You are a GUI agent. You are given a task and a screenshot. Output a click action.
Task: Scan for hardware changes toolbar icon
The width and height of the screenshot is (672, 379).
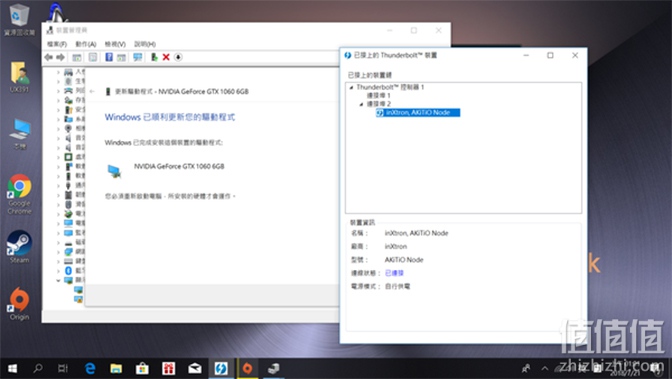click(138, 57)
